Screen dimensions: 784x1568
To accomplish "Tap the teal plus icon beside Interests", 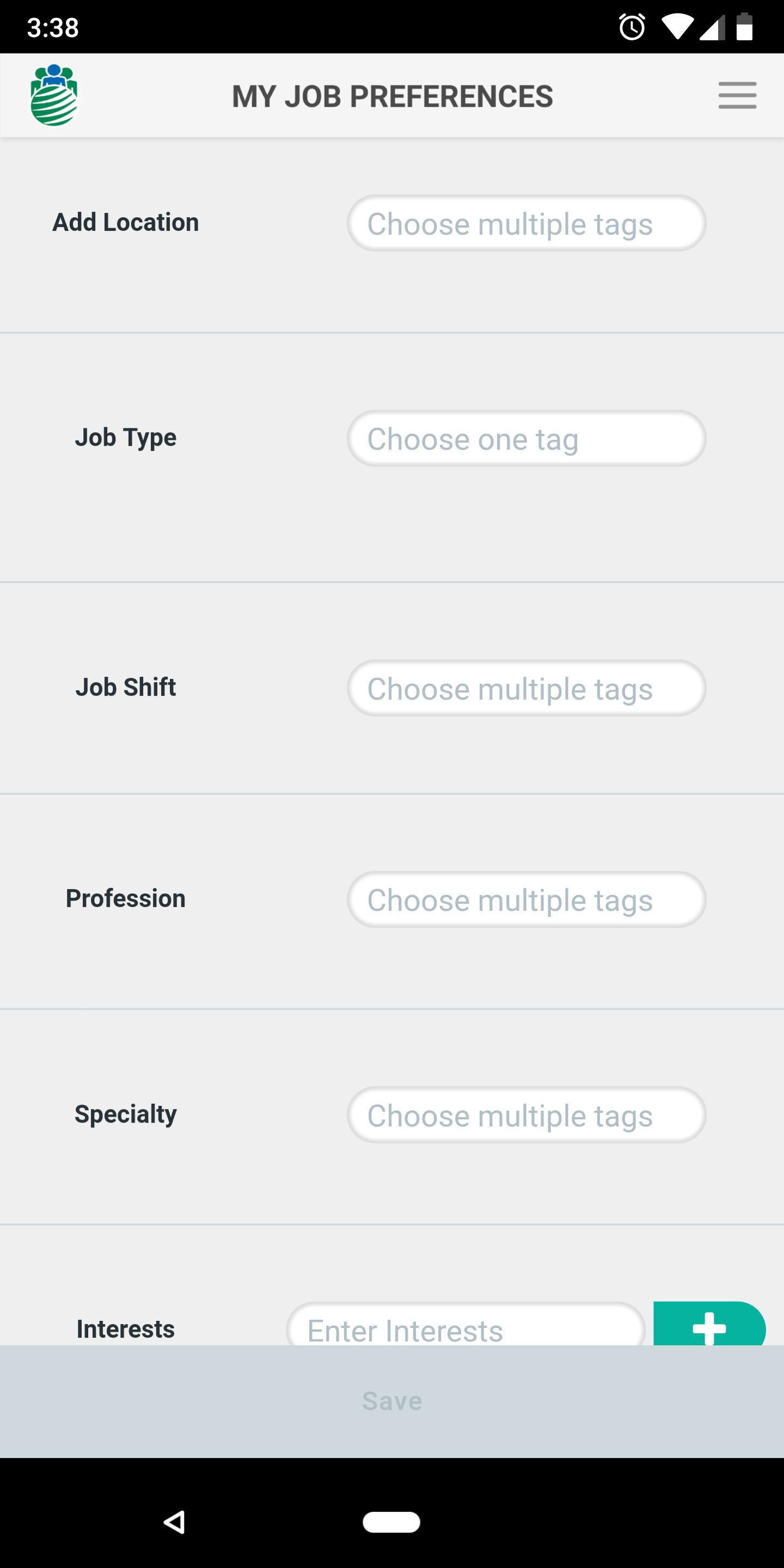I will [709, 1324].
